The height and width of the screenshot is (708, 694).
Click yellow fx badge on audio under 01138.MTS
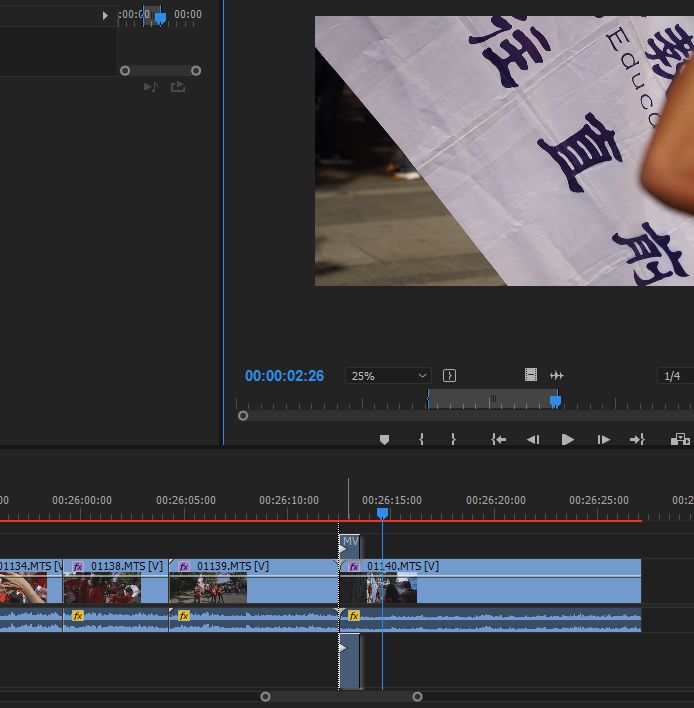78,615
